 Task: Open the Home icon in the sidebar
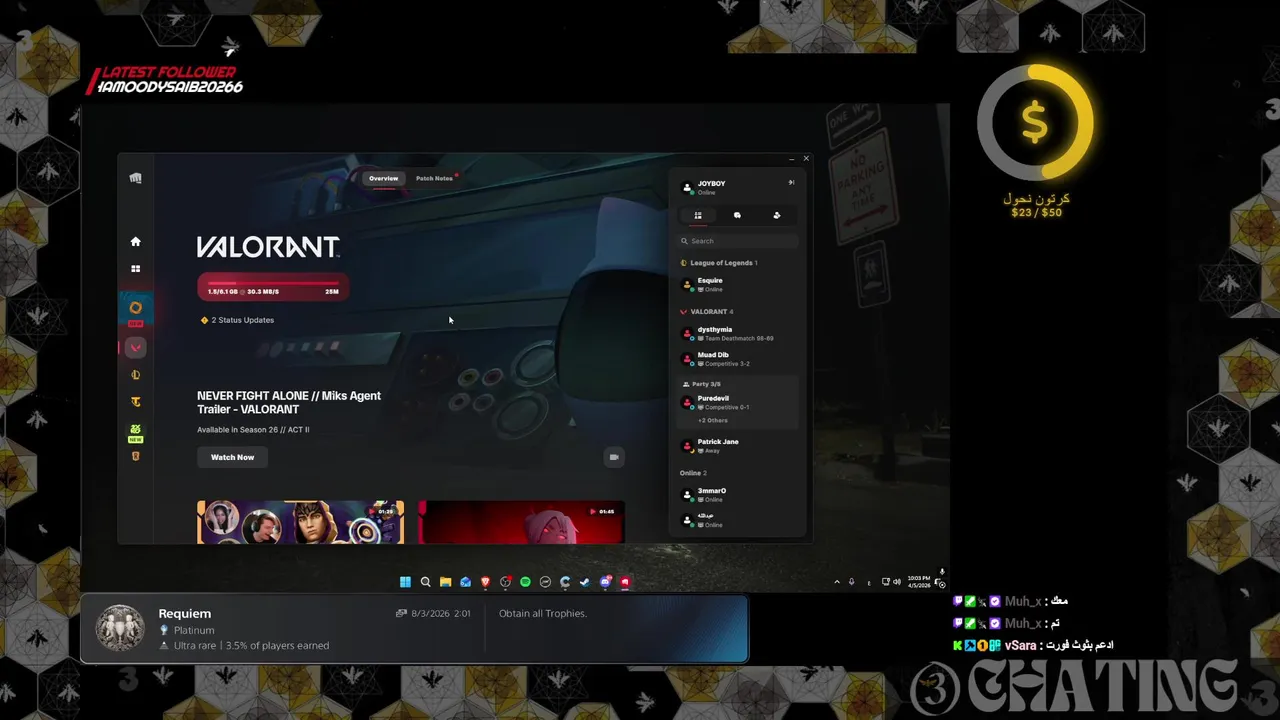pos(136,241)
